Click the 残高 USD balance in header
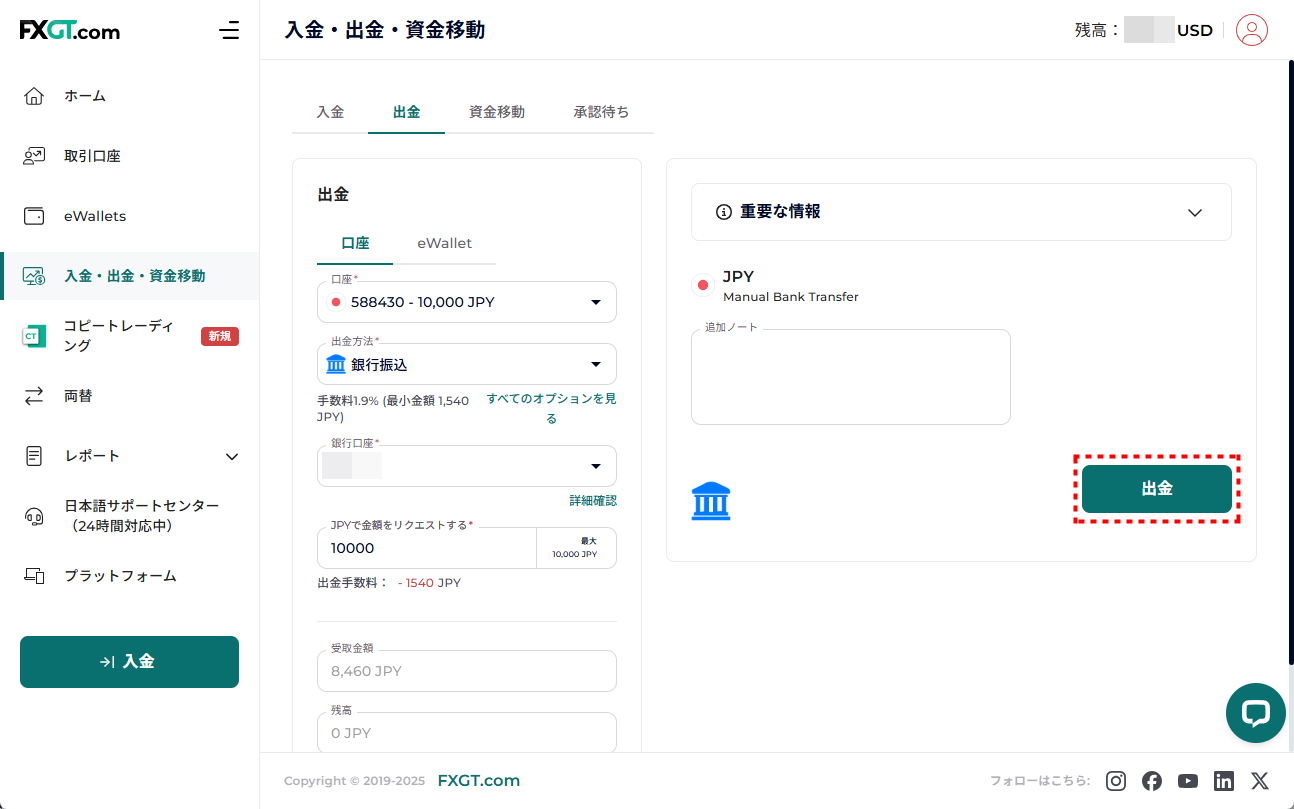 [x=1143, y=30]
